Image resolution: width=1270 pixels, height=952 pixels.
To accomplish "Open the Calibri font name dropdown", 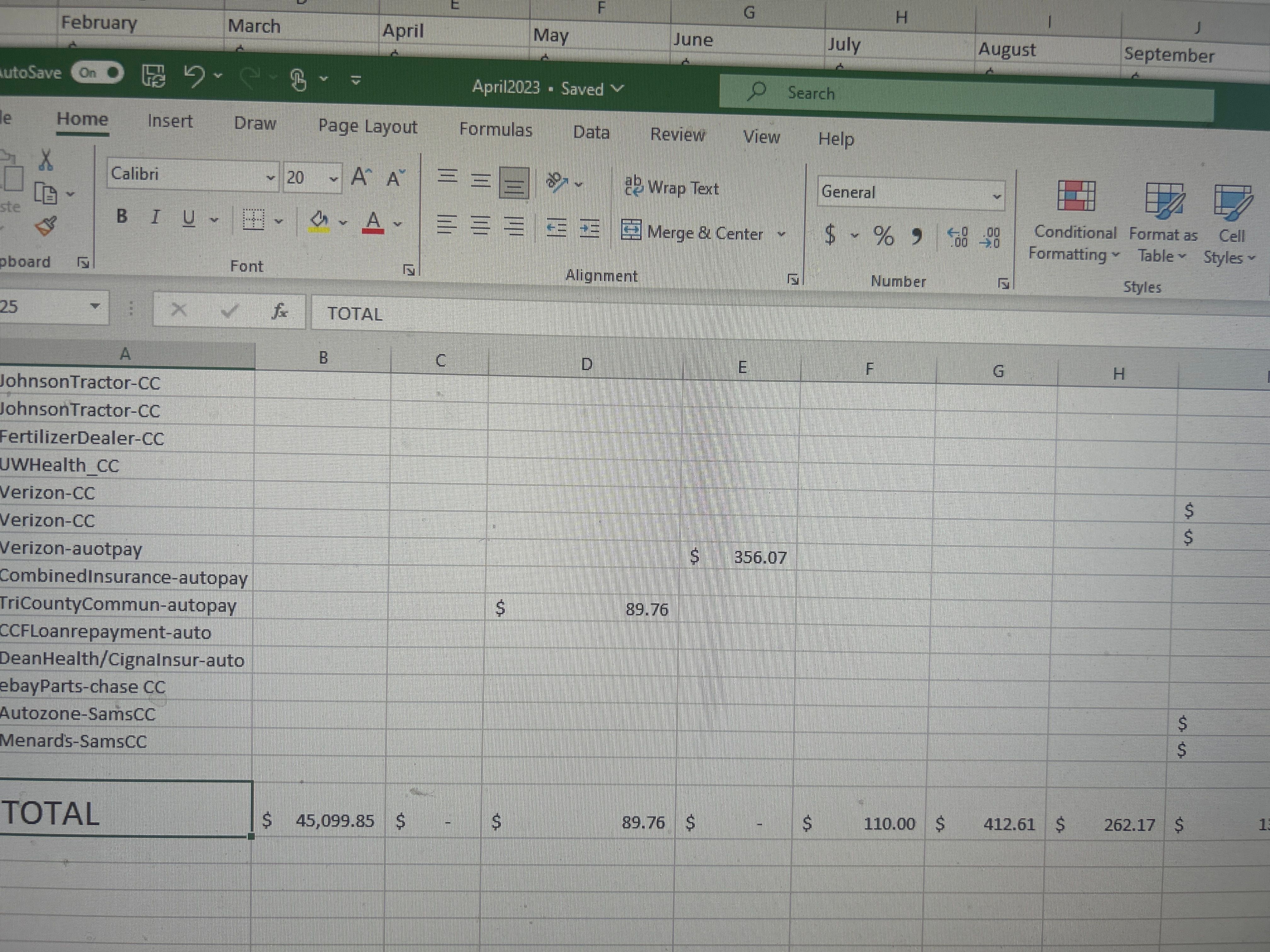I will coord(270,178).
